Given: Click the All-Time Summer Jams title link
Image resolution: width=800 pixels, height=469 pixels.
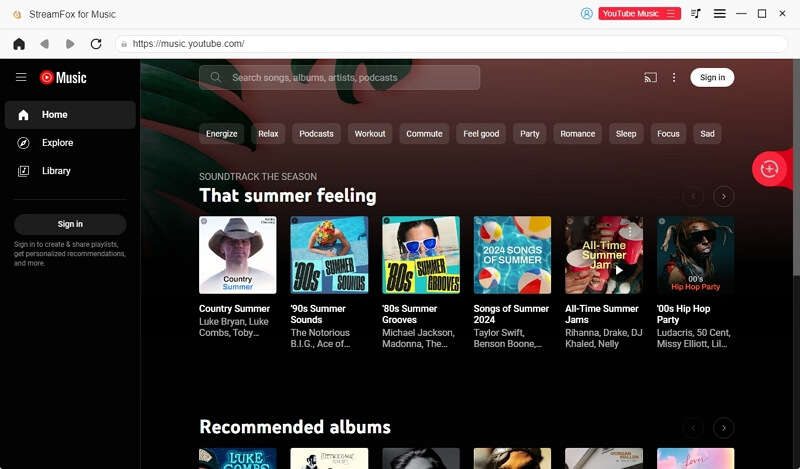Looking at the screenshot, I should (602, 314).
